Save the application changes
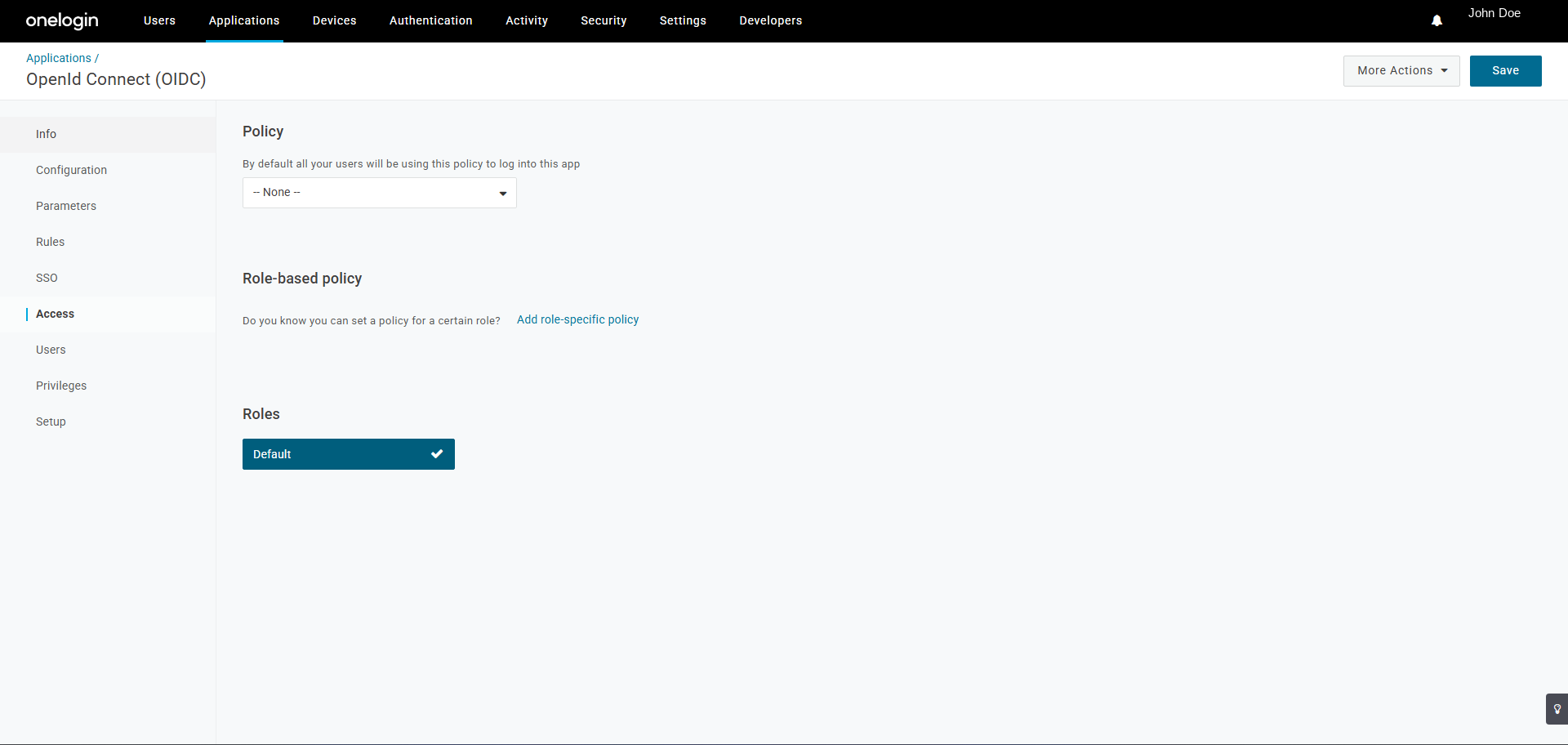Image resolution: width=1568 pixels, height=745 pixels. (x=1505, y=71)
